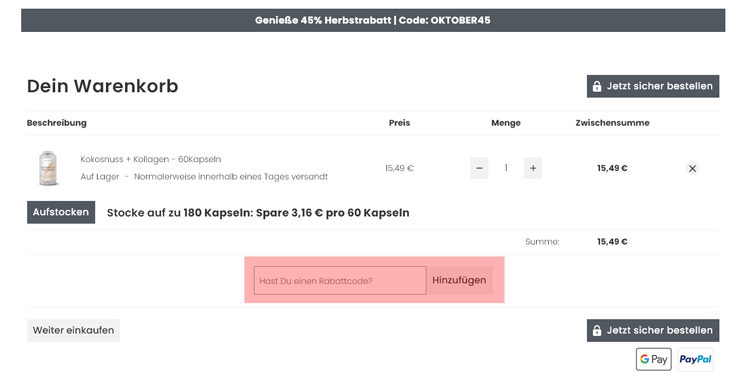This screenshot has height=381, width=740.
Task: Select PayPal payment icon
Action: click(x=695, y=359)
